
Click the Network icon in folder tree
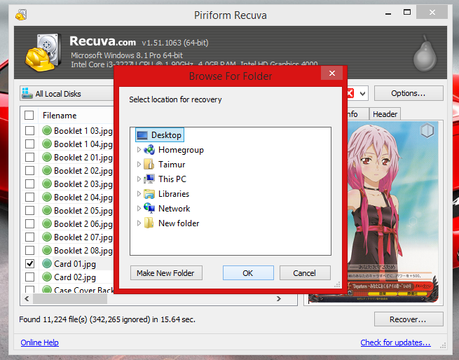(x=149, y=208)
